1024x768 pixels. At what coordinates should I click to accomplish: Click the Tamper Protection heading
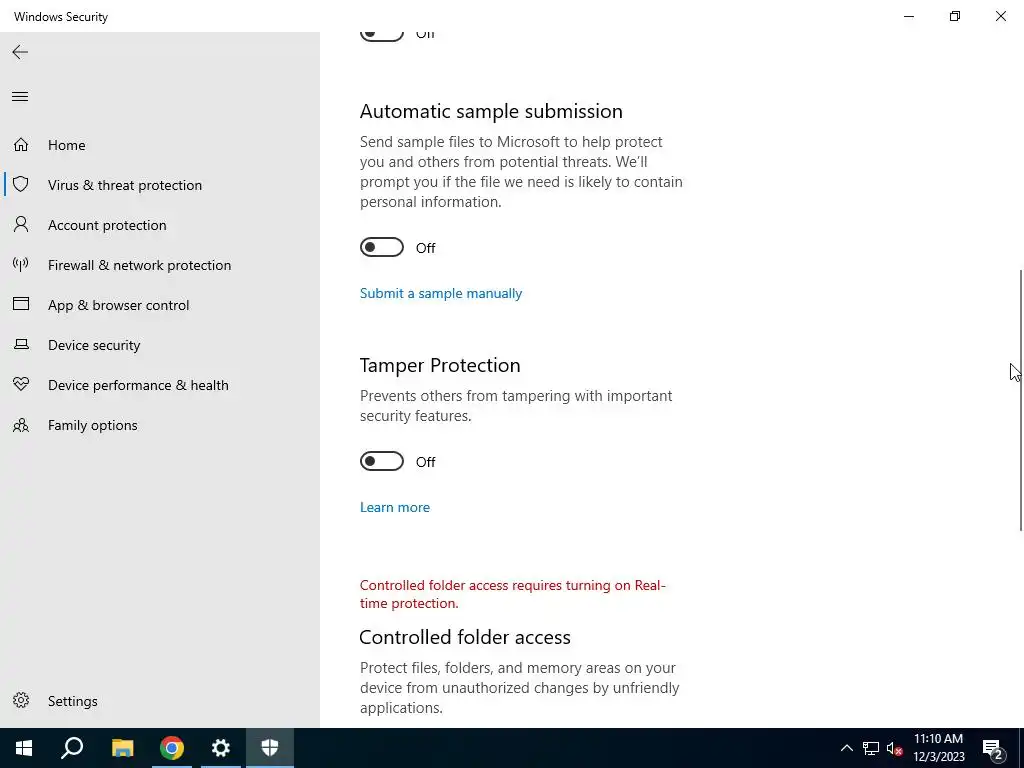(x=440, y=365)
